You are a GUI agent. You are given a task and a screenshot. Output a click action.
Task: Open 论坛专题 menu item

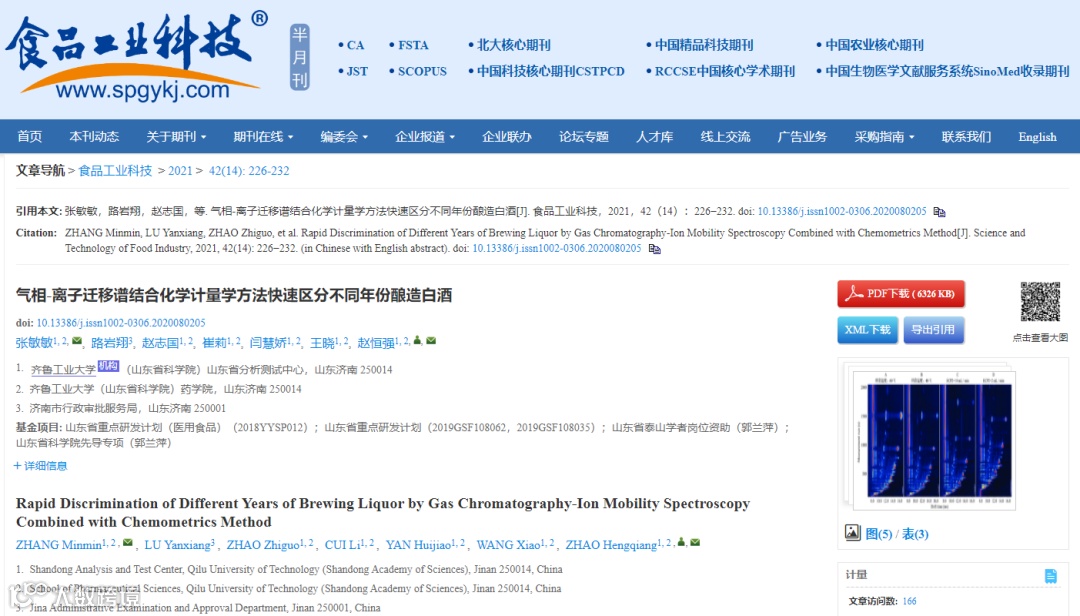coord(584,136)
